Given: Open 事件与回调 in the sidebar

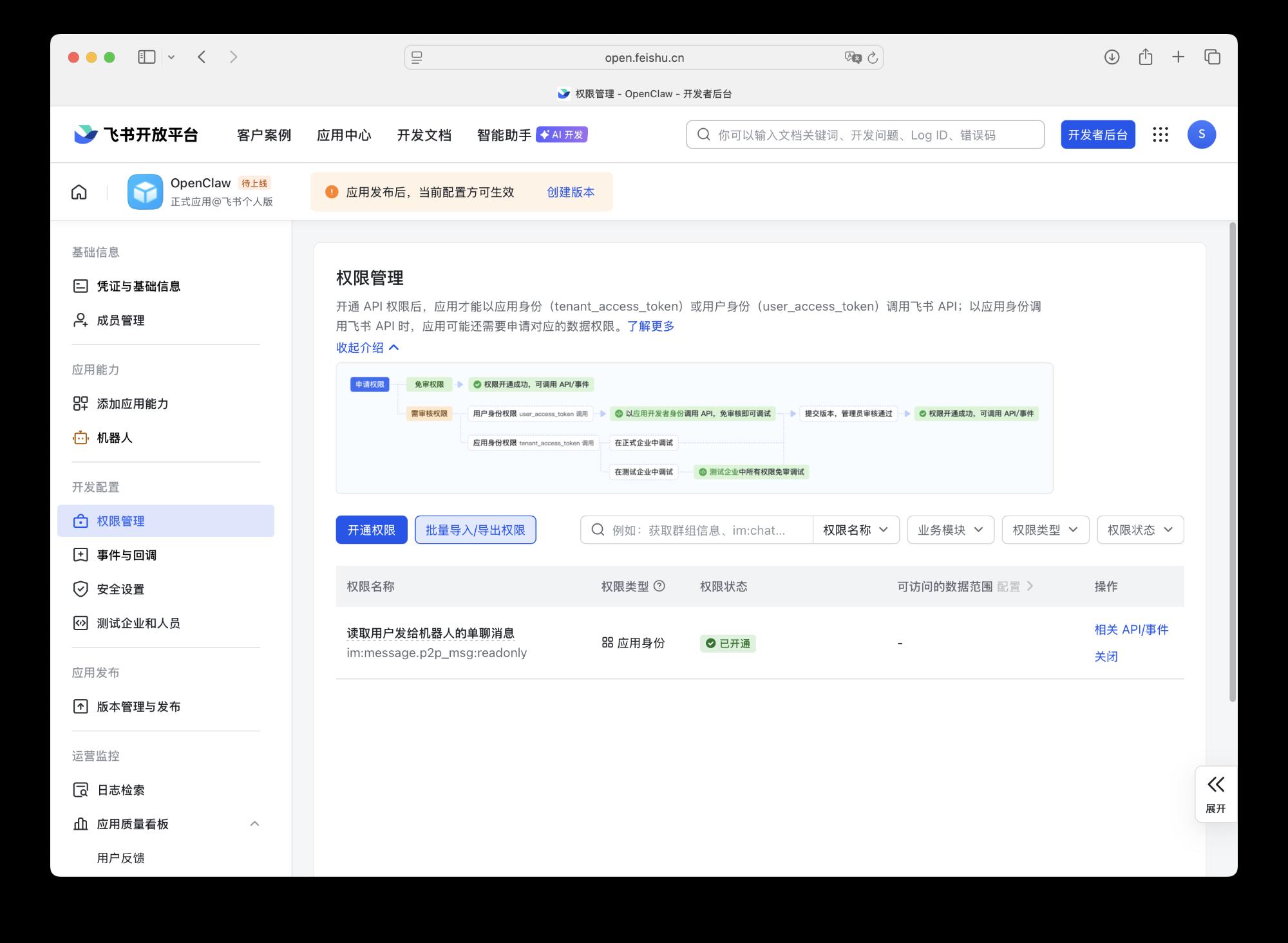Looking at the screenshot, I should coord(126,555).
